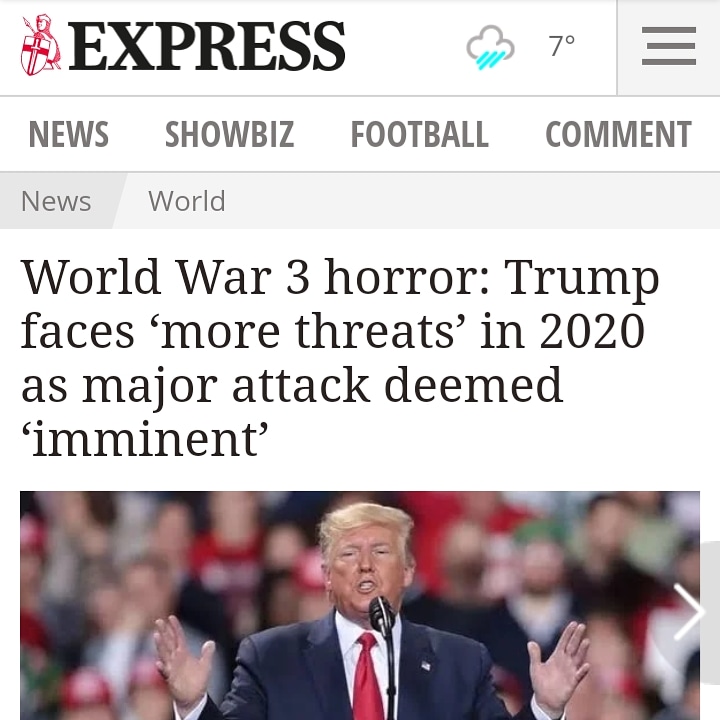Click the red tie in the photo

(x=367, y=676)
